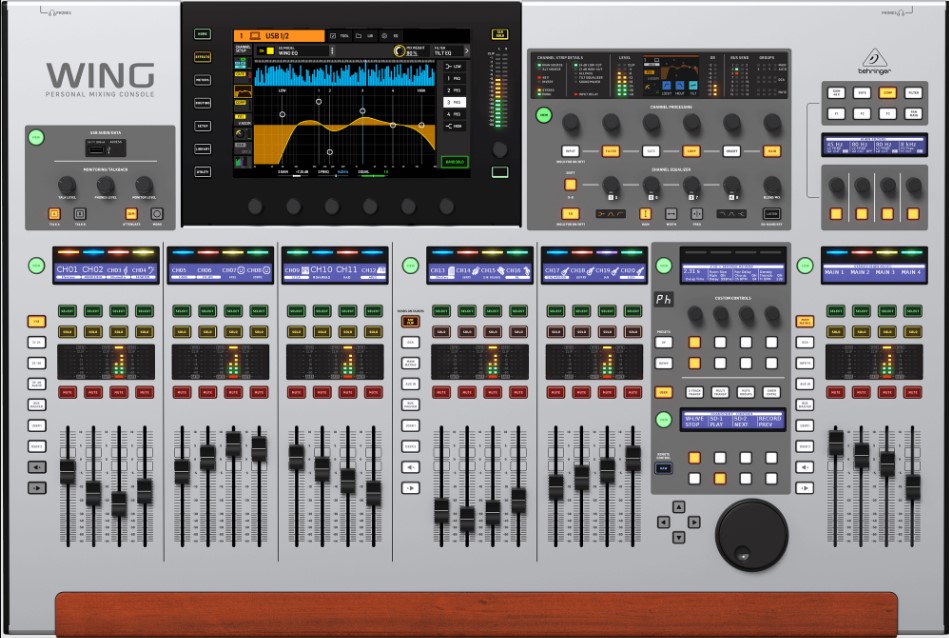Activate the EQ Gain arrow button
This screenshot has height=638, width=949.
[645, 214]
